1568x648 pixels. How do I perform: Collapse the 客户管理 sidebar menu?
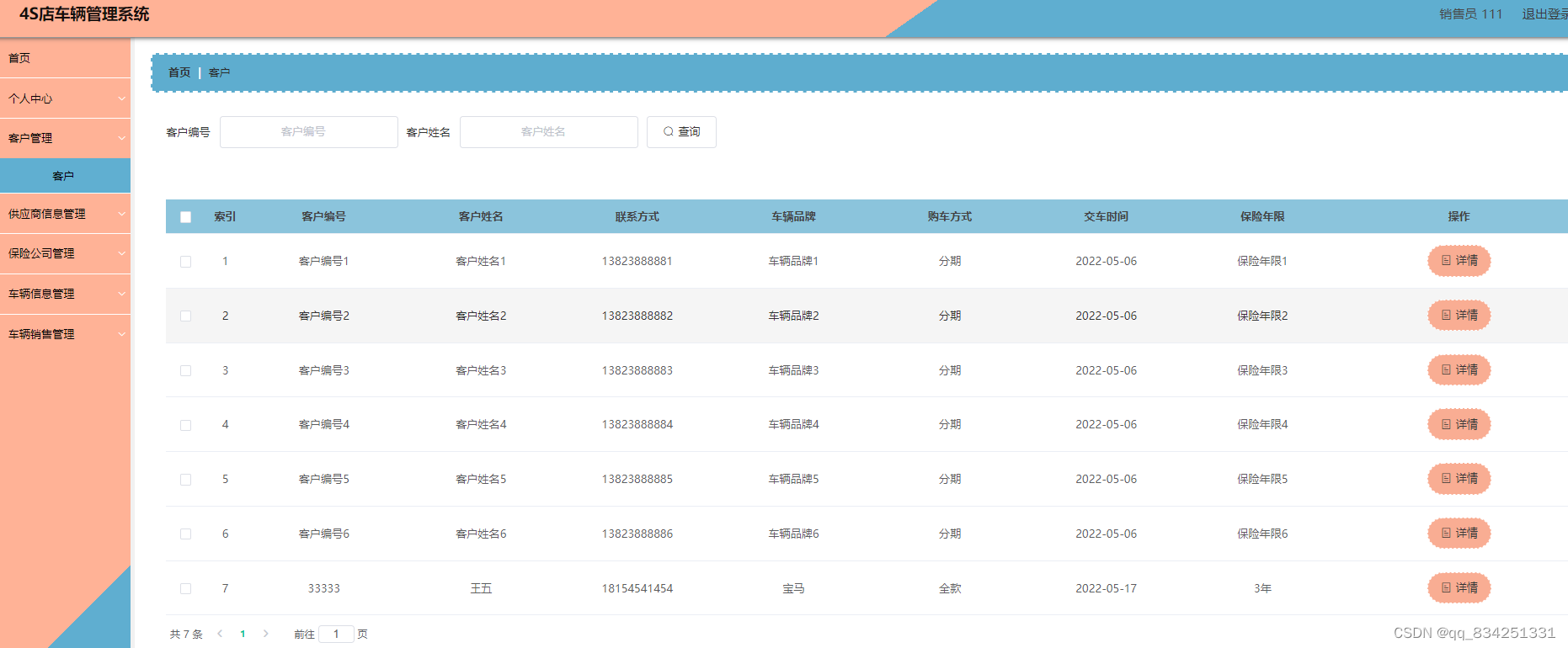pyautogui.click(x=65, y=138)
